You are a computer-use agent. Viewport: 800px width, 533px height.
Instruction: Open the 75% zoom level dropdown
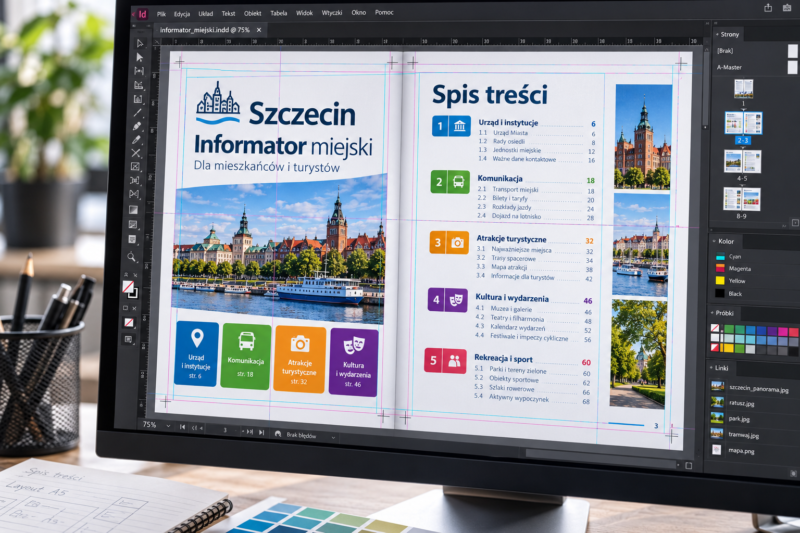[x=168, y=426]
